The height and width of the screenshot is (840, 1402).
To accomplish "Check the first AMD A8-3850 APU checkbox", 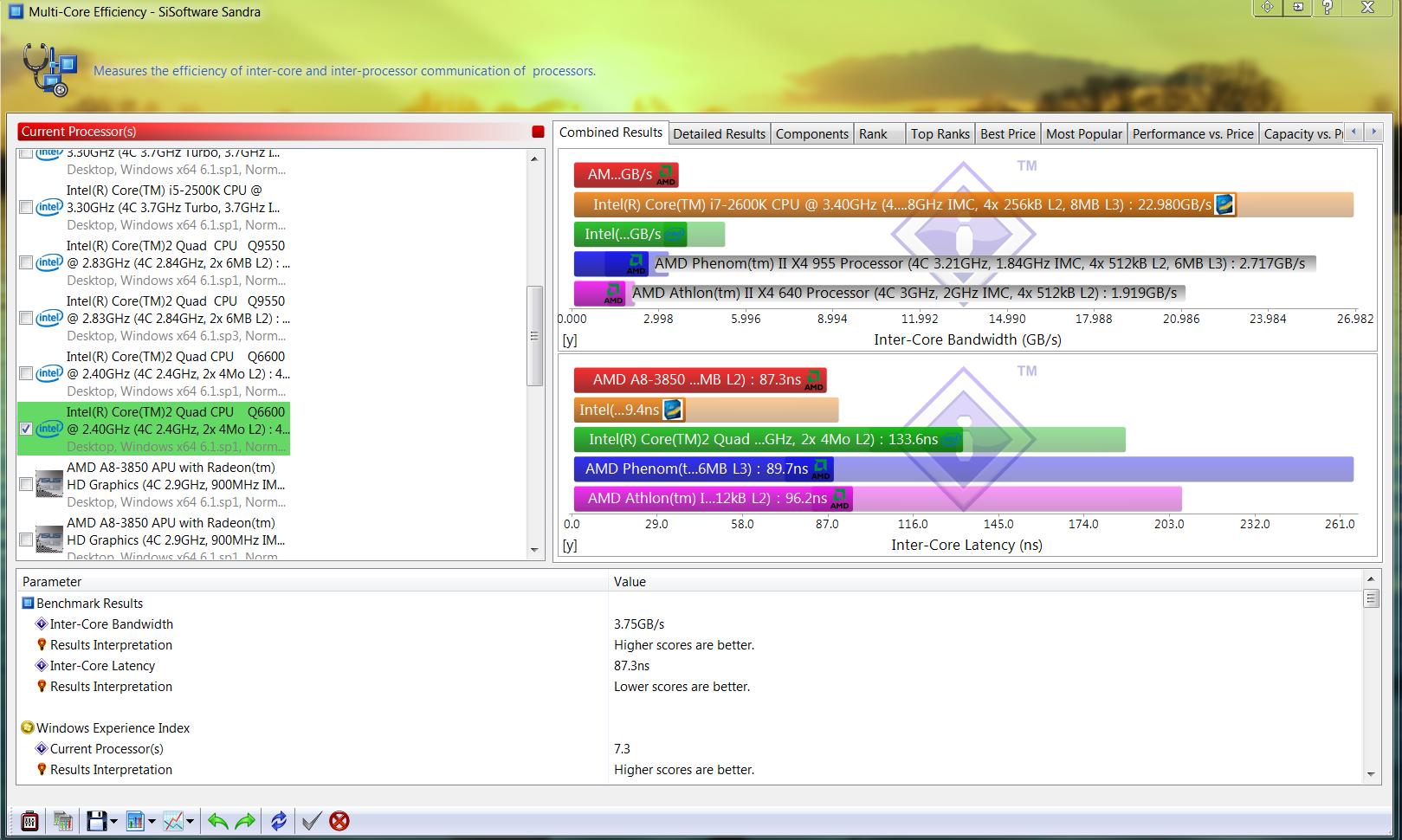I will [26, 484].
